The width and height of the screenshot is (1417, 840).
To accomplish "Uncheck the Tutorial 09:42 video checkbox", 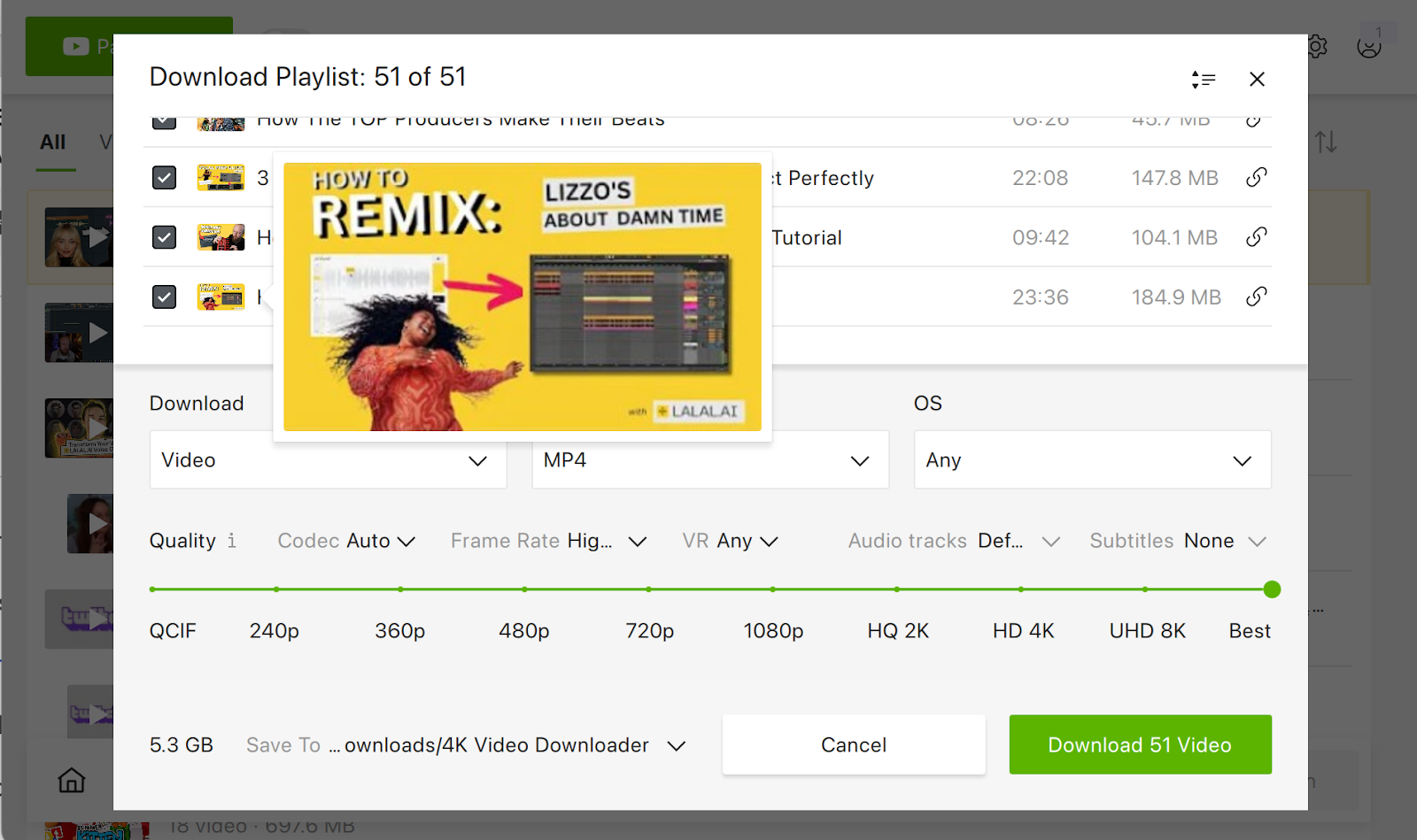I will pyautogui.click(x=164, y=237).
